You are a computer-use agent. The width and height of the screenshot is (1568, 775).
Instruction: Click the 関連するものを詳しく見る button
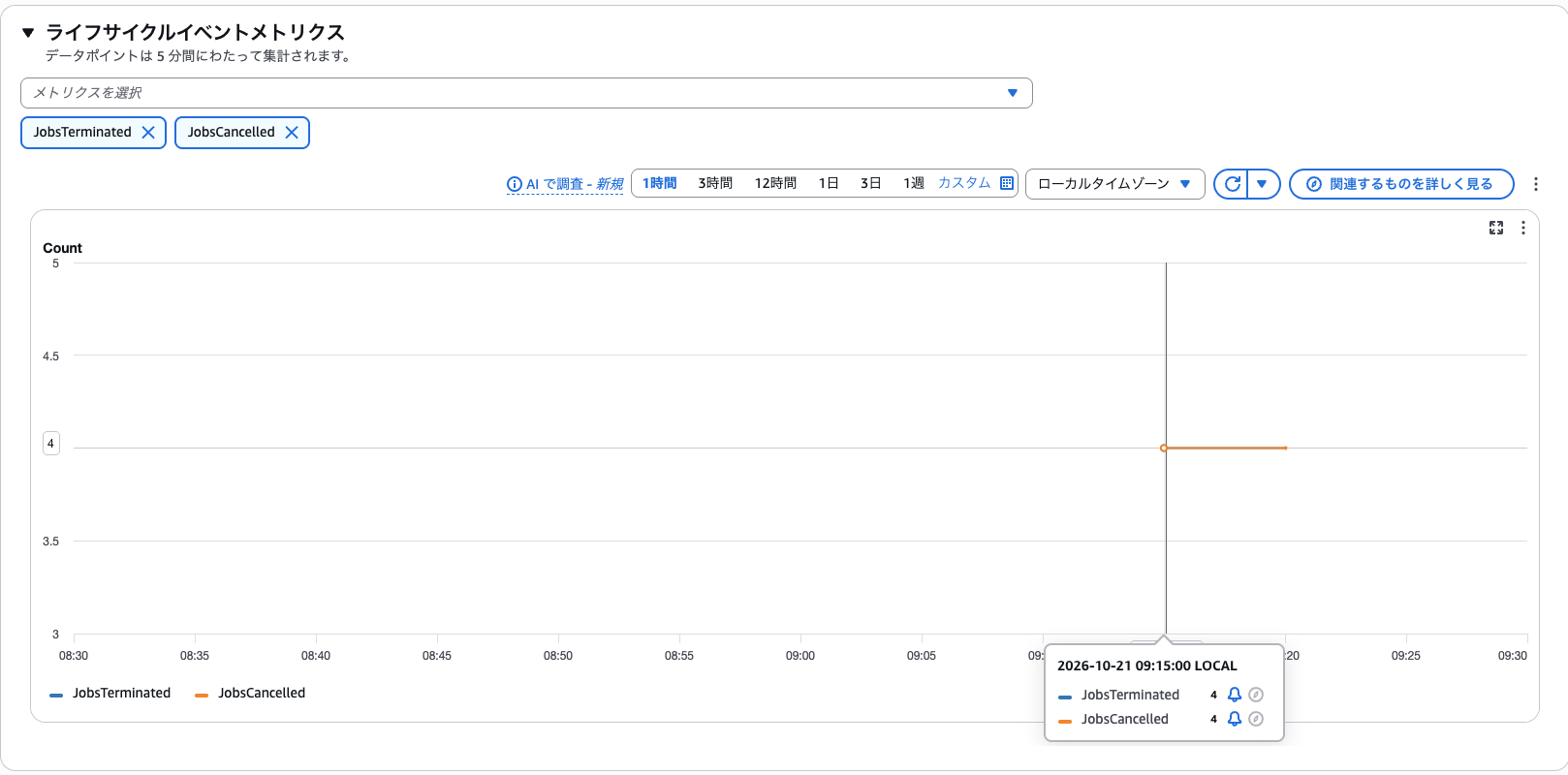pos(1401,184)
